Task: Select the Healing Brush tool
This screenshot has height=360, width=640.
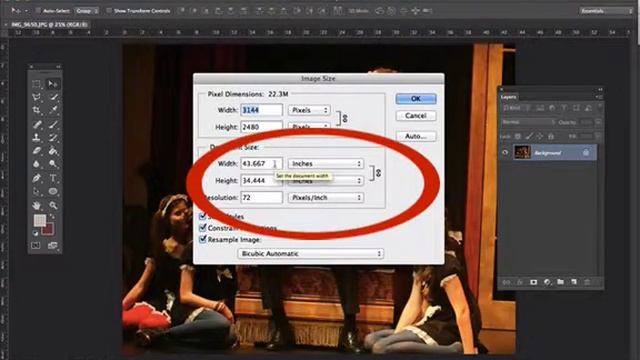Action: coord(37,124)
